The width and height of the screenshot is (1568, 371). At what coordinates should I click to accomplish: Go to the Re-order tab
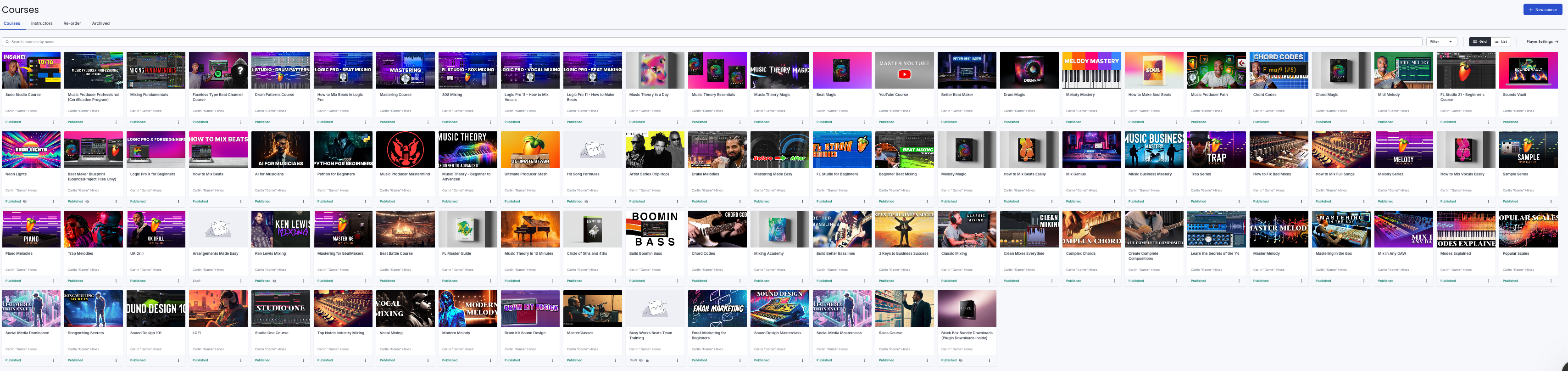pos(72,24)
